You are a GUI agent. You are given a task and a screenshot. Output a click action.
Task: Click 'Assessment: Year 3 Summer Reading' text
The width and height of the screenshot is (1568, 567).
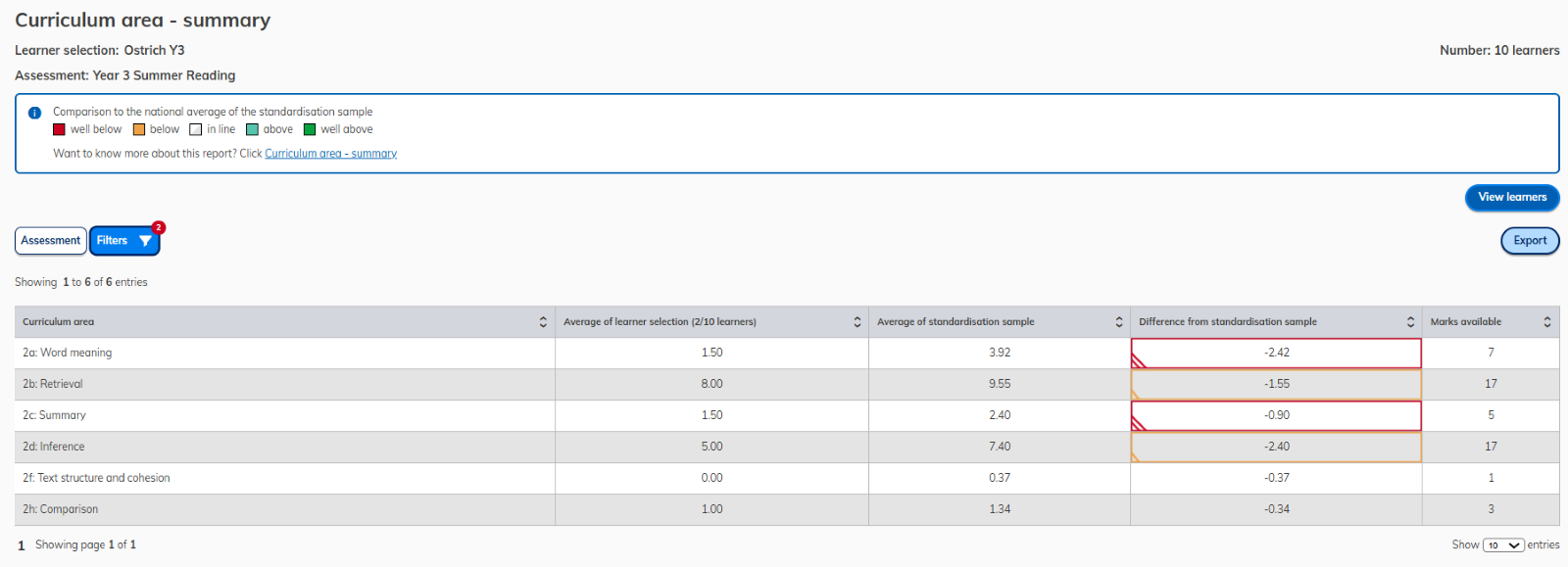tap(125, 75)
